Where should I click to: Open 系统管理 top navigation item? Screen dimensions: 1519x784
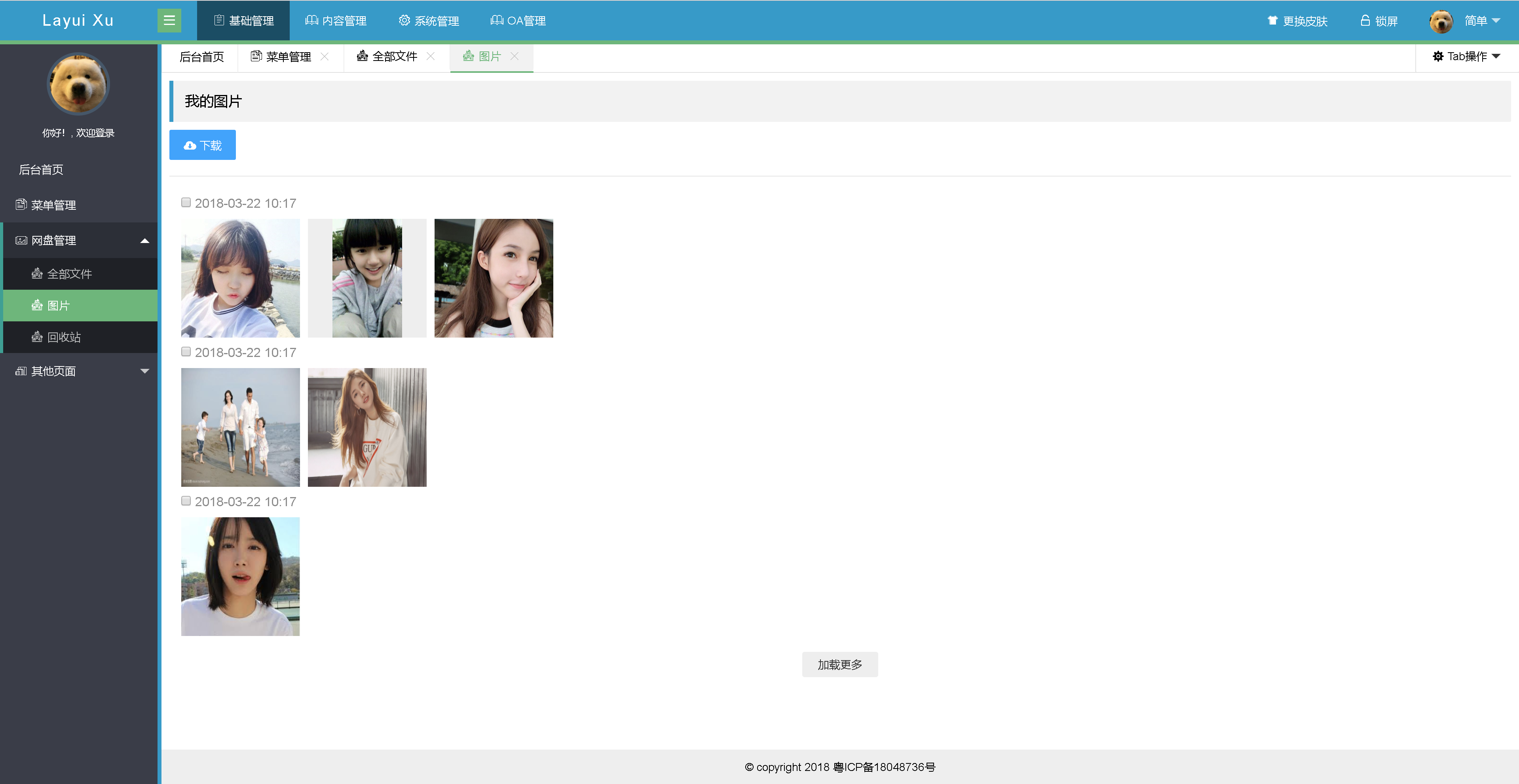[429, 21]
